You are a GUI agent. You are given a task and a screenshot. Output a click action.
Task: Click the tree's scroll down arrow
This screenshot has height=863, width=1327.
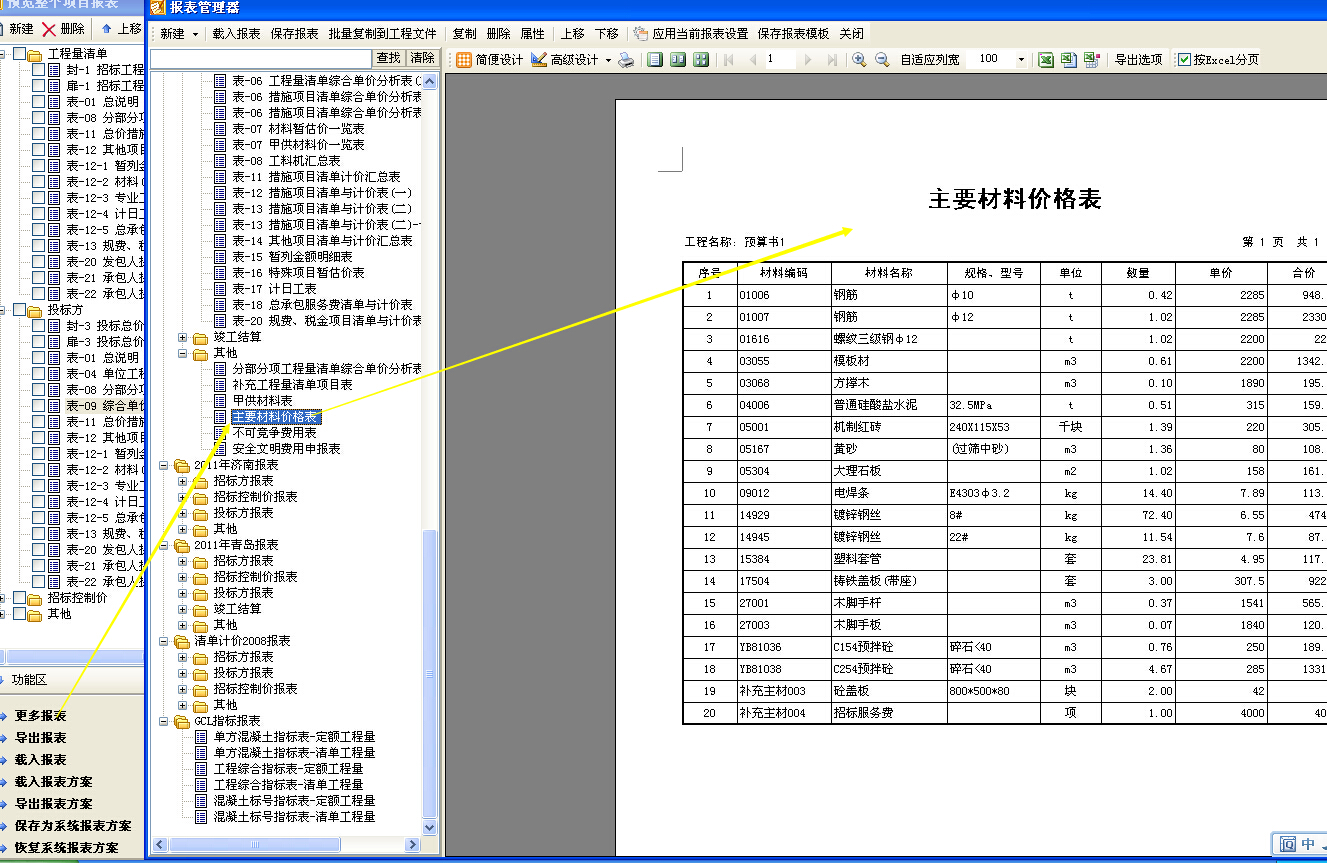click(x=430, y=828)
